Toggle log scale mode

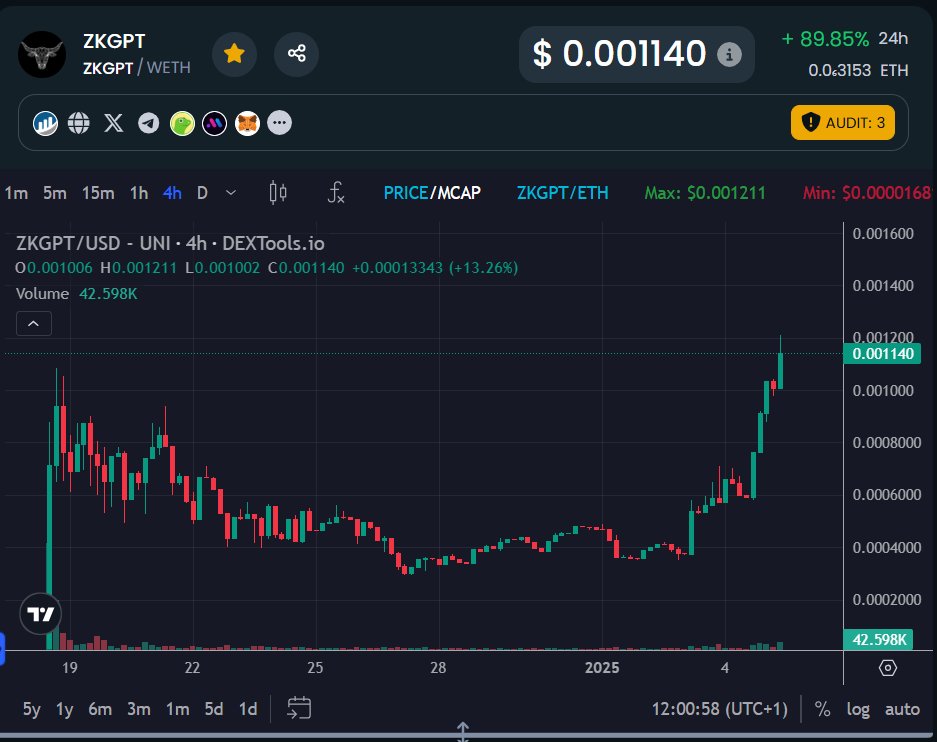click(858, 709)
